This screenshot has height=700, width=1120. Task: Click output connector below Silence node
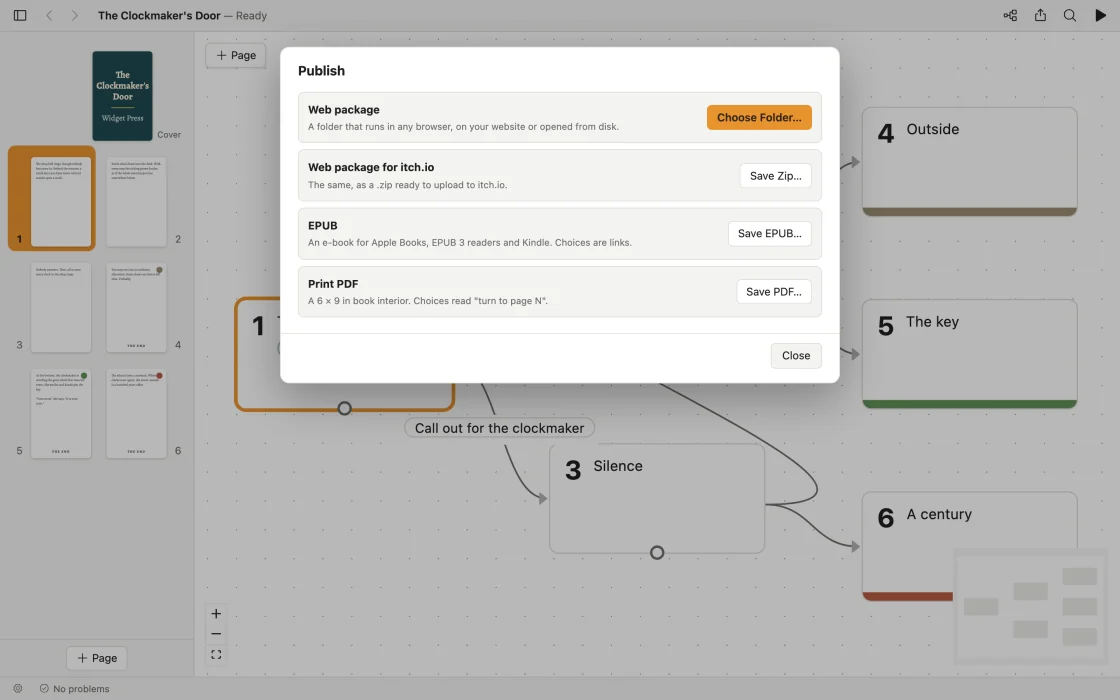pyautogui.click(x=657, y=552)
